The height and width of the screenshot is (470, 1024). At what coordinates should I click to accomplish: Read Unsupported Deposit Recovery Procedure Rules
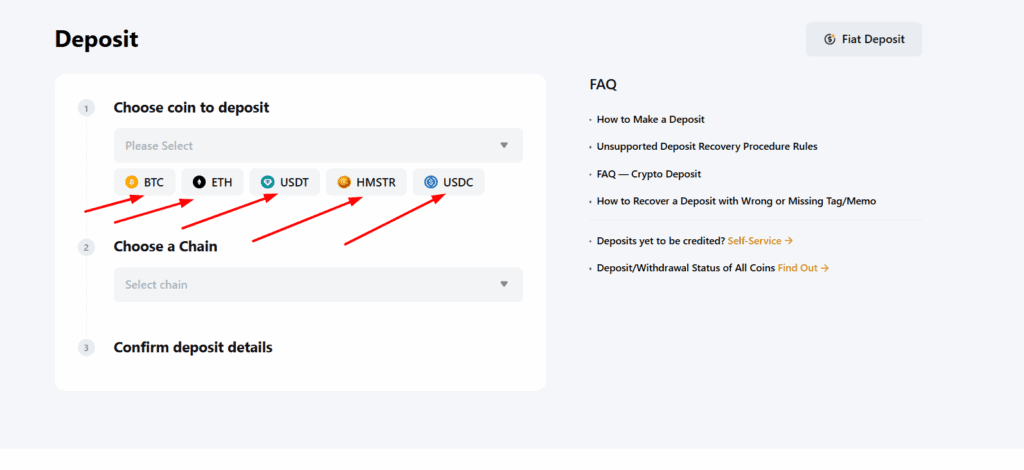707,147
